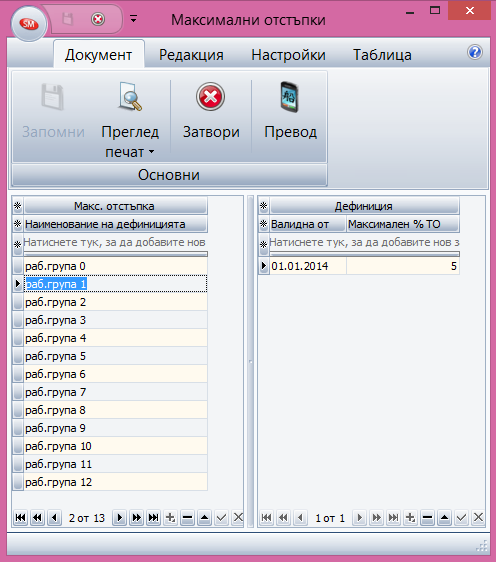
Task: Switch to the Редакция tab
Action: click(191, 55)
